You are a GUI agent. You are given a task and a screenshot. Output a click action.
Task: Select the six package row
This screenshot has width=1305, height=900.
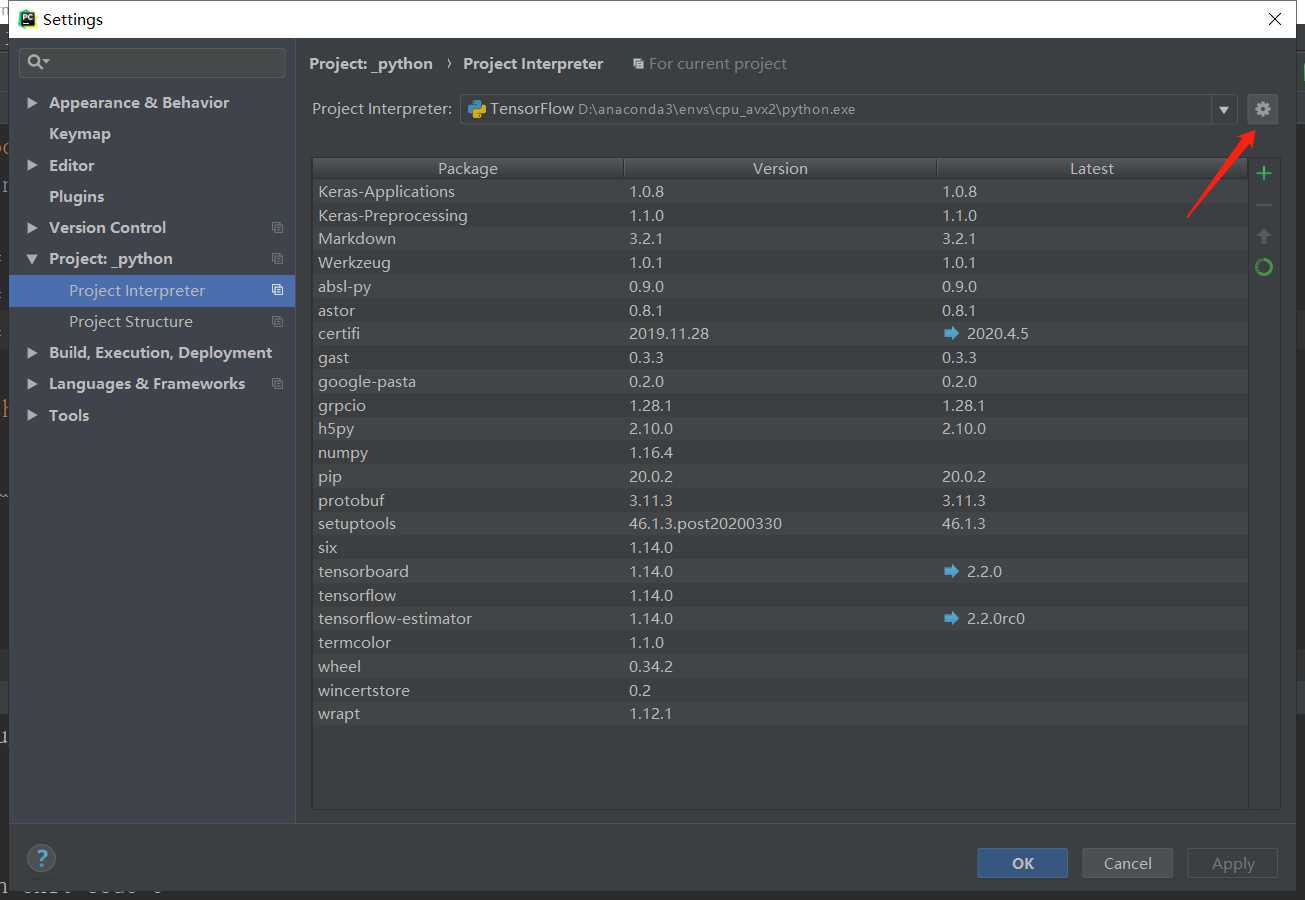click(780, 547)
